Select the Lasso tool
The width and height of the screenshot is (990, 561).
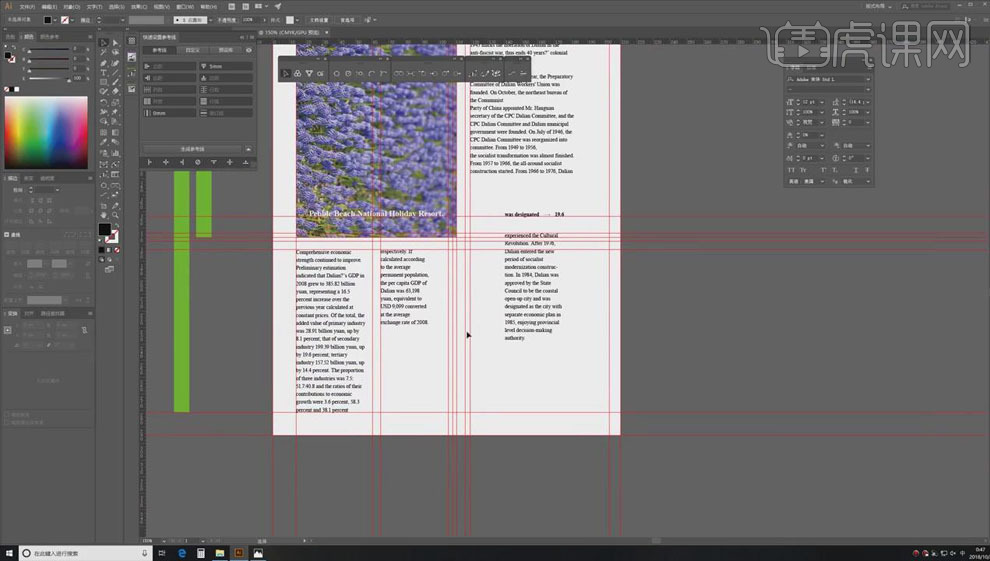tap(116, 53)
